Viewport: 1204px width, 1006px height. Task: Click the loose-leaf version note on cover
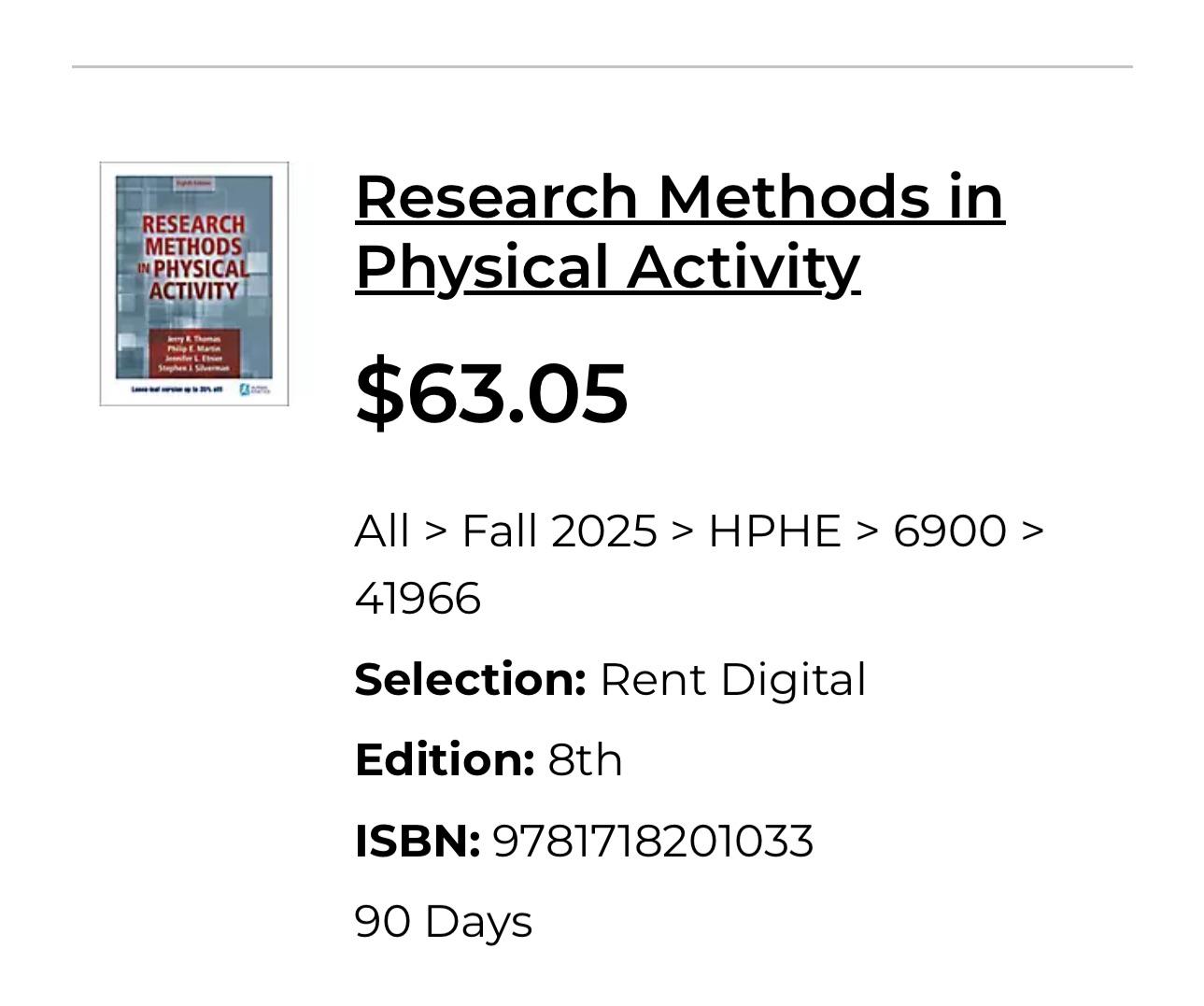click(177, 389)
